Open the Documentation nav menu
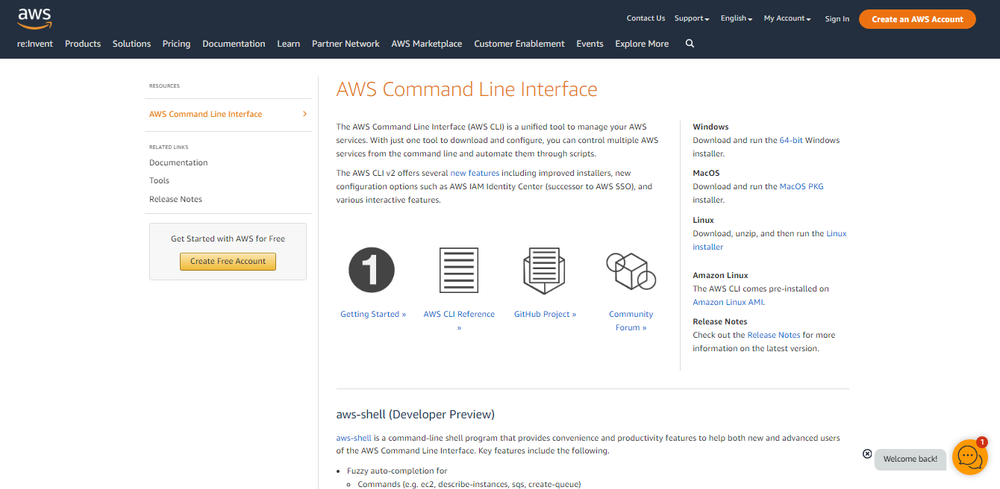1000x489 pixels. coord(233,43)
